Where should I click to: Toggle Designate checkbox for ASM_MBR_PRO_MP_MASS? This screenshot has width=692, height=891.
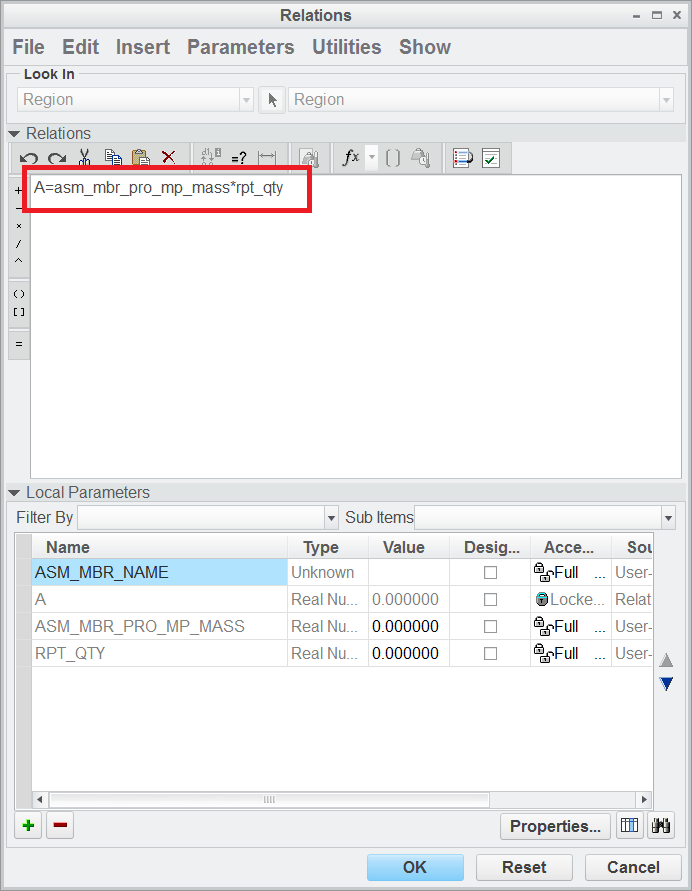[490, 627]
